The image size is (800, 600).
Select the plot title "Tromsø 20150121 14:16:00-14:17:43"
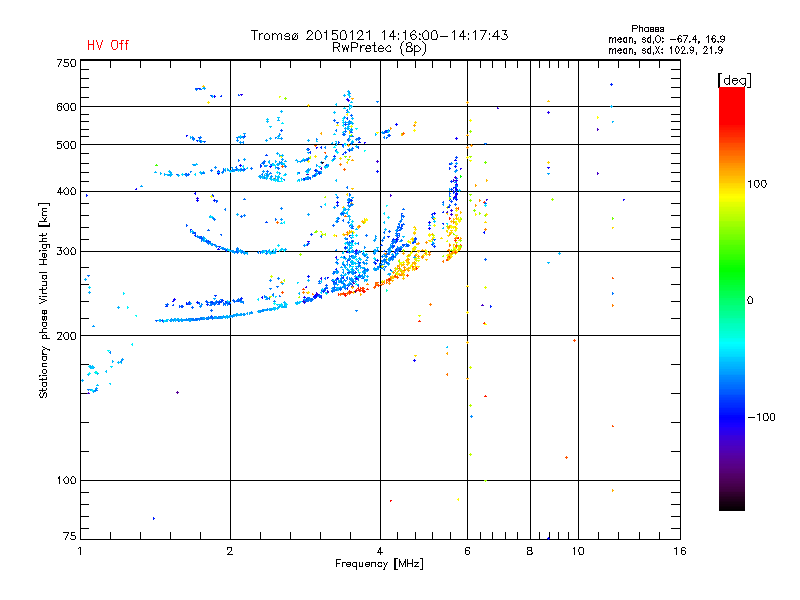click(379, 35)
